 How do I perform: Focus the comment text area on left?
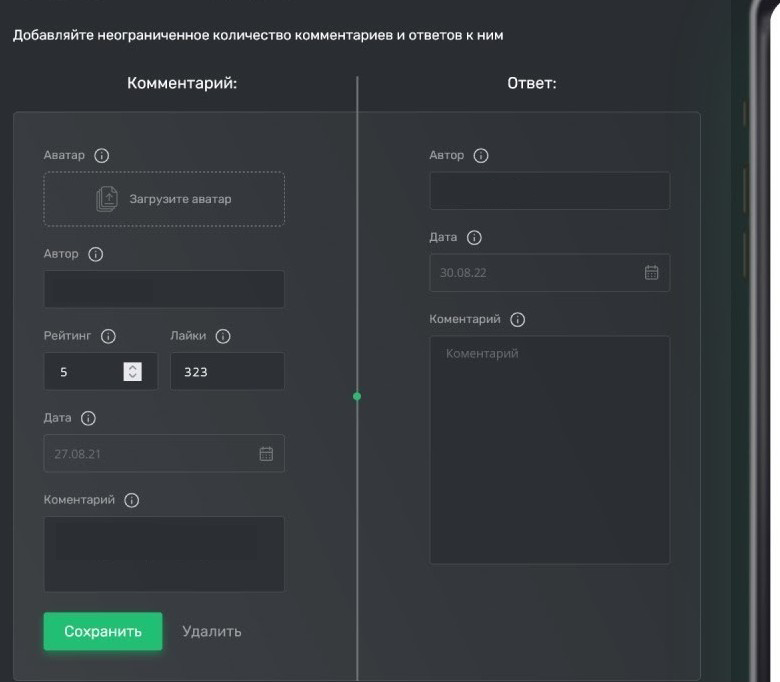pyautogui.click(x=164, y=554)
